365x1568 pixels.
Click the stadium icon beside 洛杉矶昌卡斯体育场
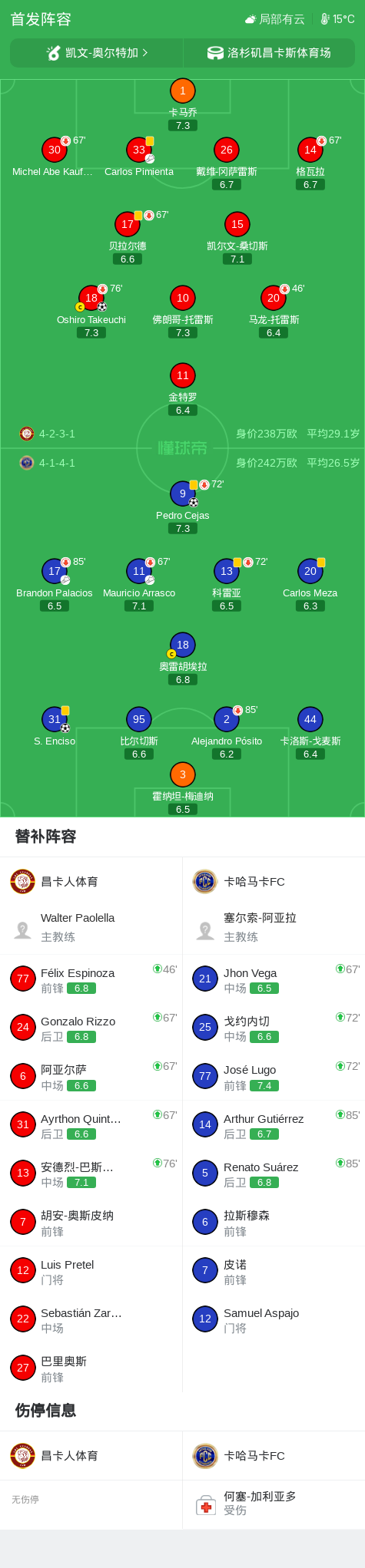pos(215,53)
